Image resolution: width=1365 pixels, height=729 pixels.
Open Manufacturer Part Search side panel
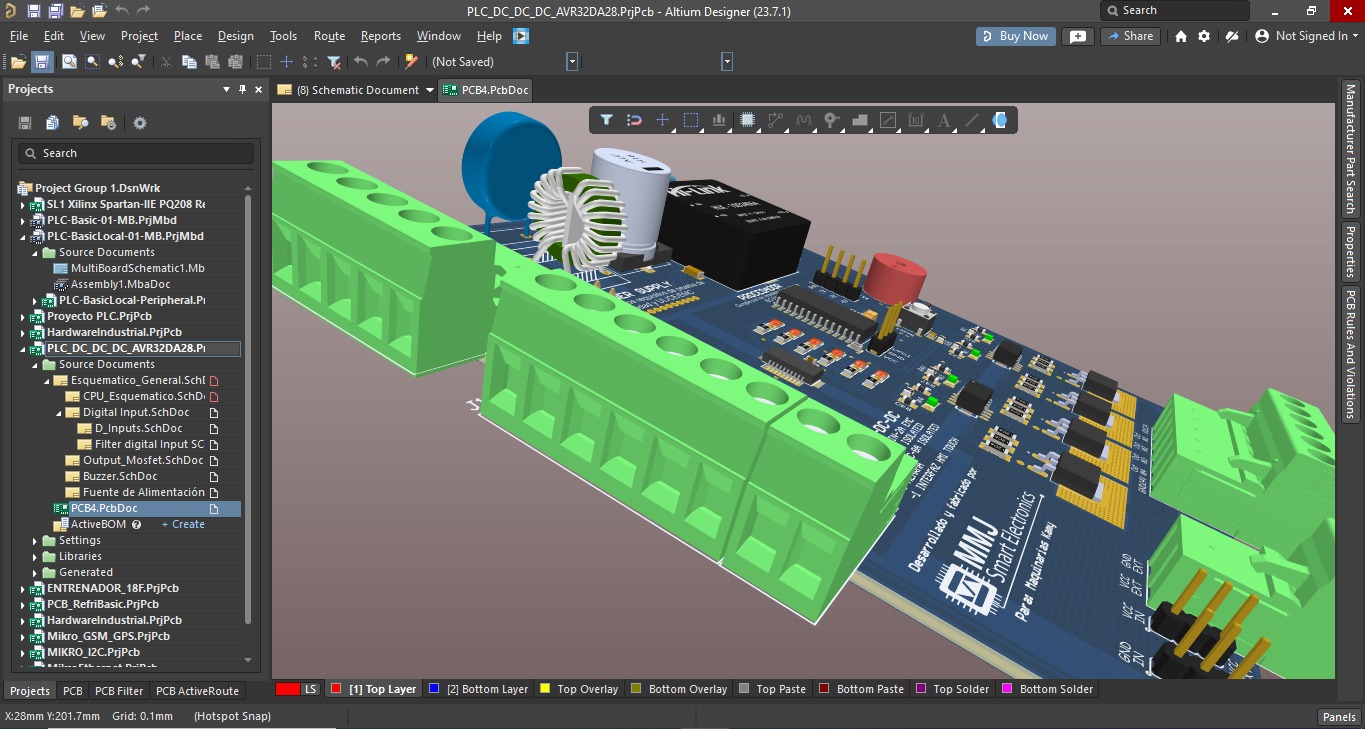pos(1349,149)
